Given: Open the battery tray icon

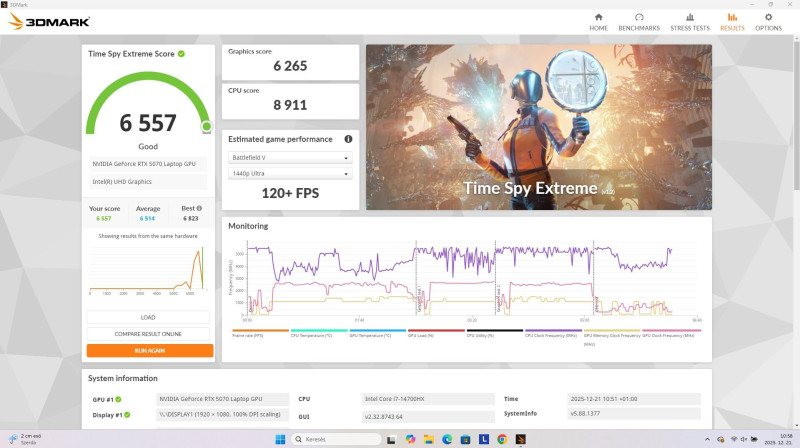Looking at the screenshot, I should point(754,439).
